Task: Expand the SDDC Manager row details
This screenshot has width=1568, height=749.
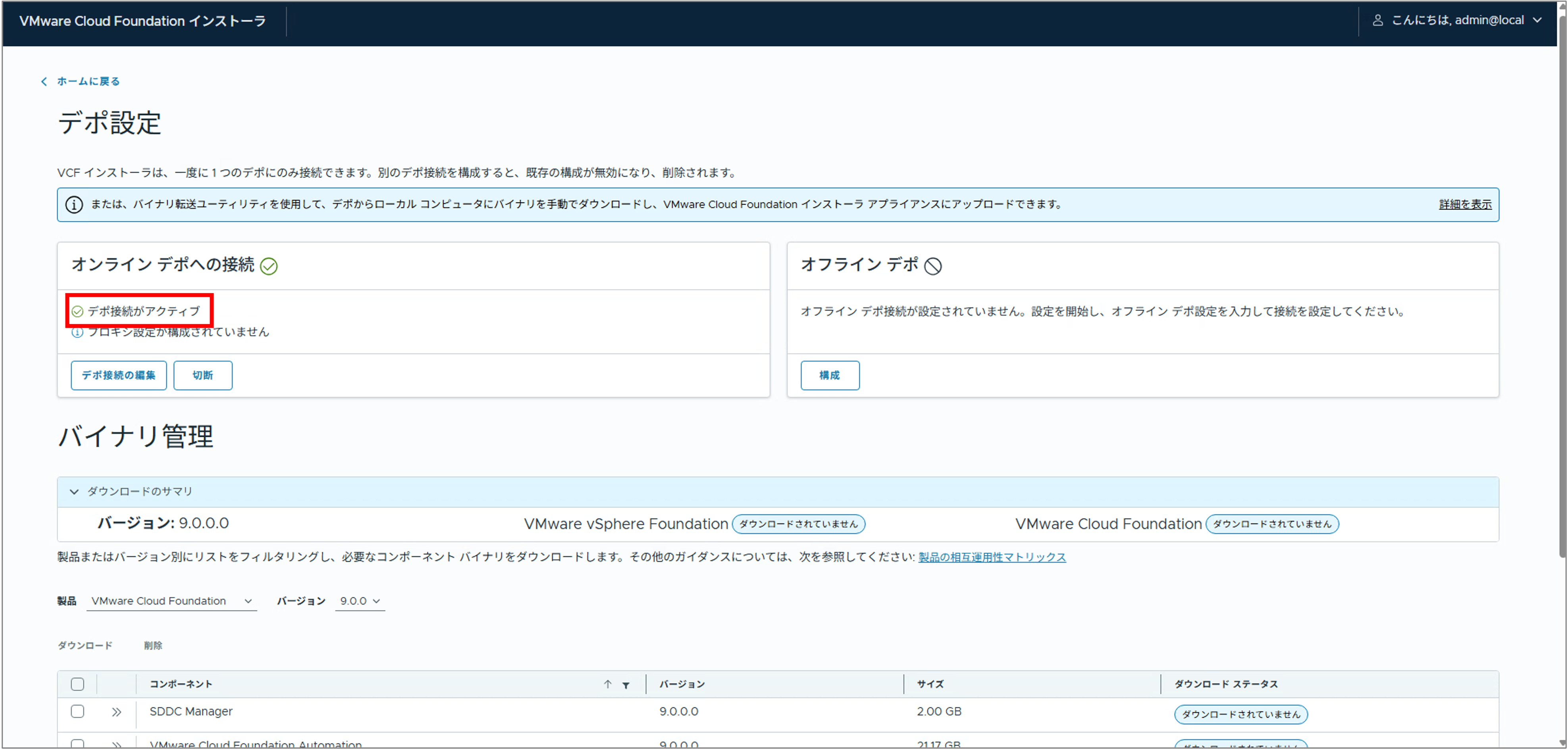Action: click(x=116, y=712)
